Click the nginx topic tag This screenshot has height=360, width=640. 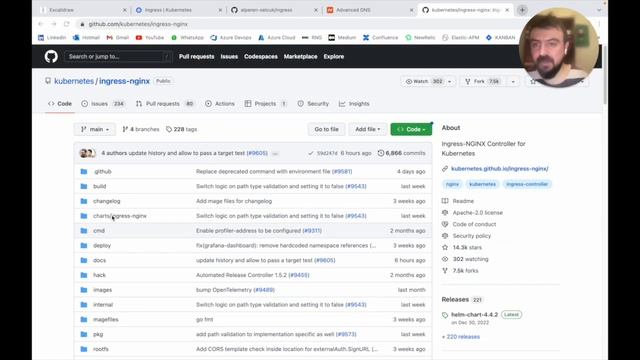pos(452,184)
